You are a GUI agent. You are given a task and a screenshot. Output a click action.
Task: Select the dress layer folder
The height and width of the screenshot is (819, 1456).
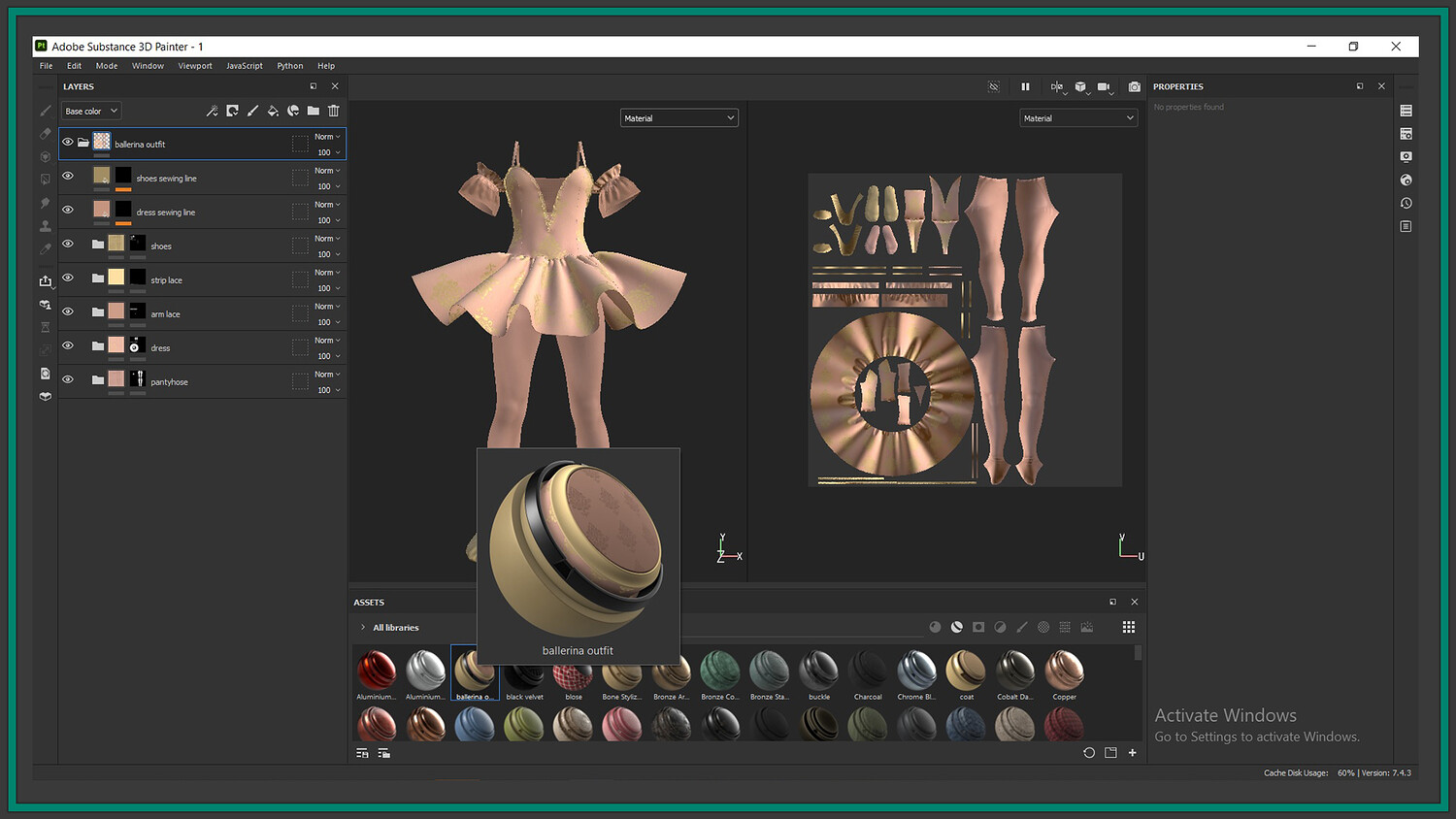tap(160, 347)
